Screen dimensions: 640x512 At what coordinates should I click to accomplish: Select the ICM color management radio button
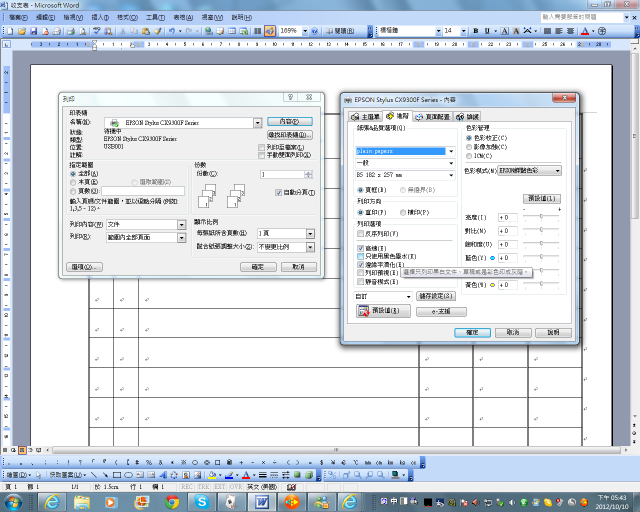pyautogui.click(x=469, y=156)
